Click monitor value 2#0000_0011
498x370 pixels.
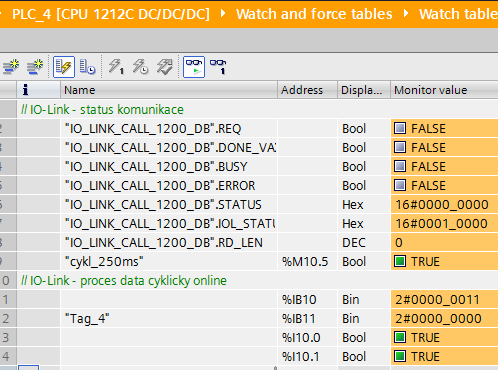tap(444, 299)
